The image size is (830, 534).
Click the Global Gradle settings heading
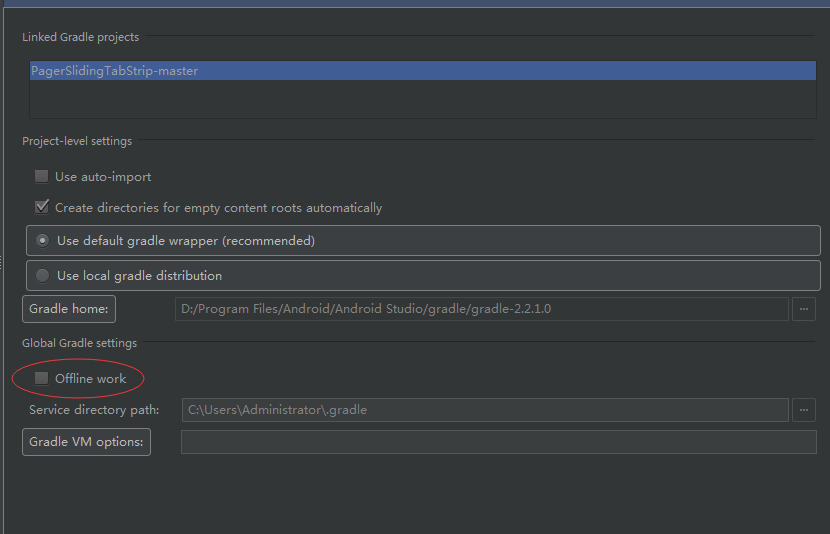[x=79, y=343]
